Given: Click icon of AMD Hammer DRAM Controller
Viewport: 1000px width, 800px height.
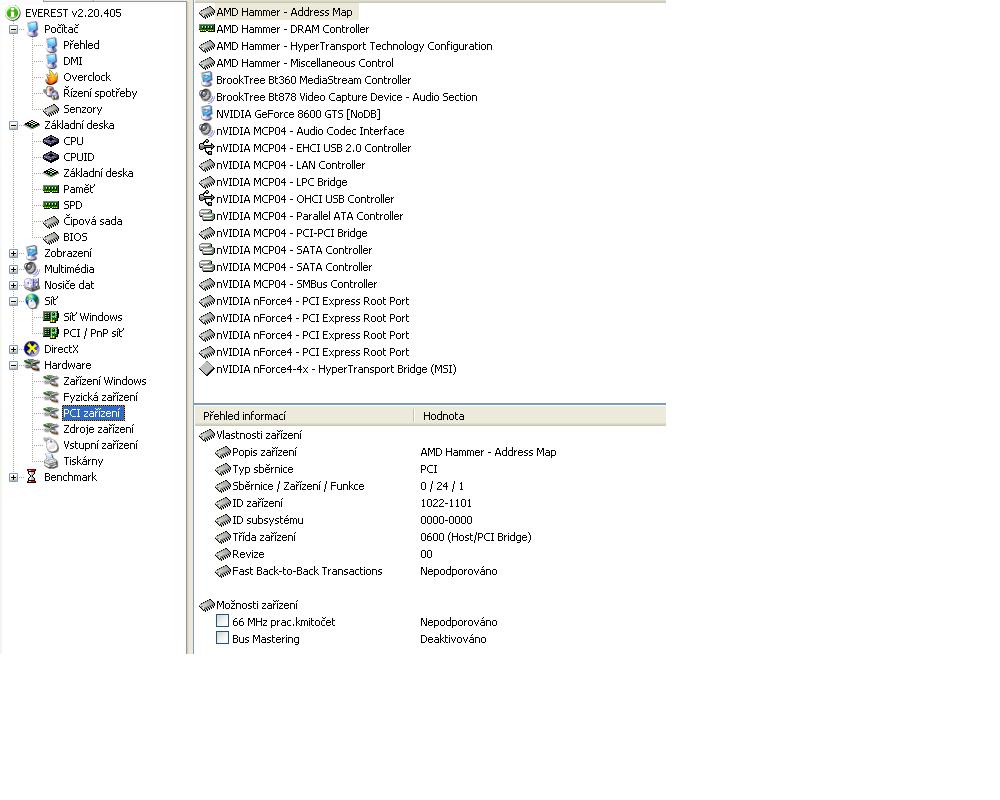Looking at the screenshot, I should click(x=207, y=28).
